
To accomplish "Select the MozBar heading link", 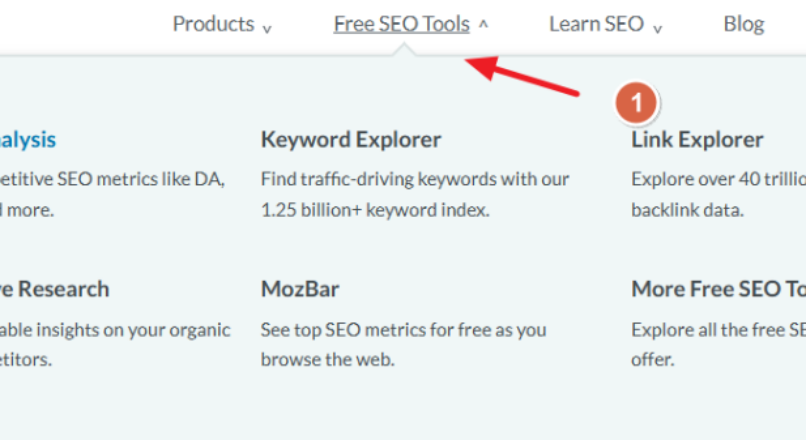I will 300,289.
